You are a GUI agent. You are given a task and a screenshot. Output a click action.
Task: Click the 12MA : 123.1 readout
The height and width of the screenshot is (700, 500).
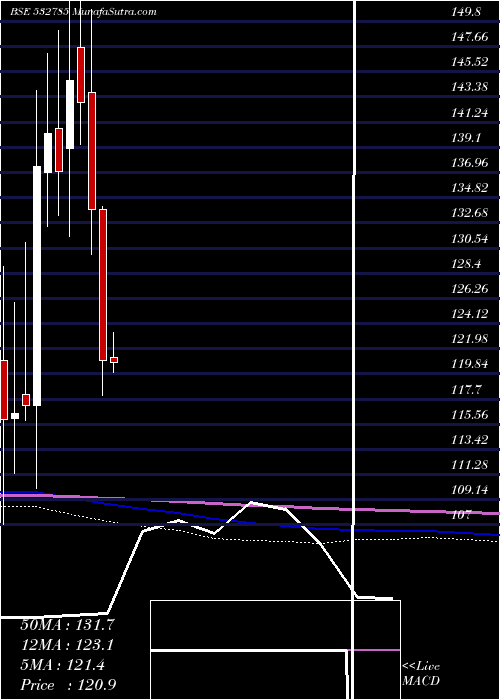pyautogui.click(x=67, y=645)
